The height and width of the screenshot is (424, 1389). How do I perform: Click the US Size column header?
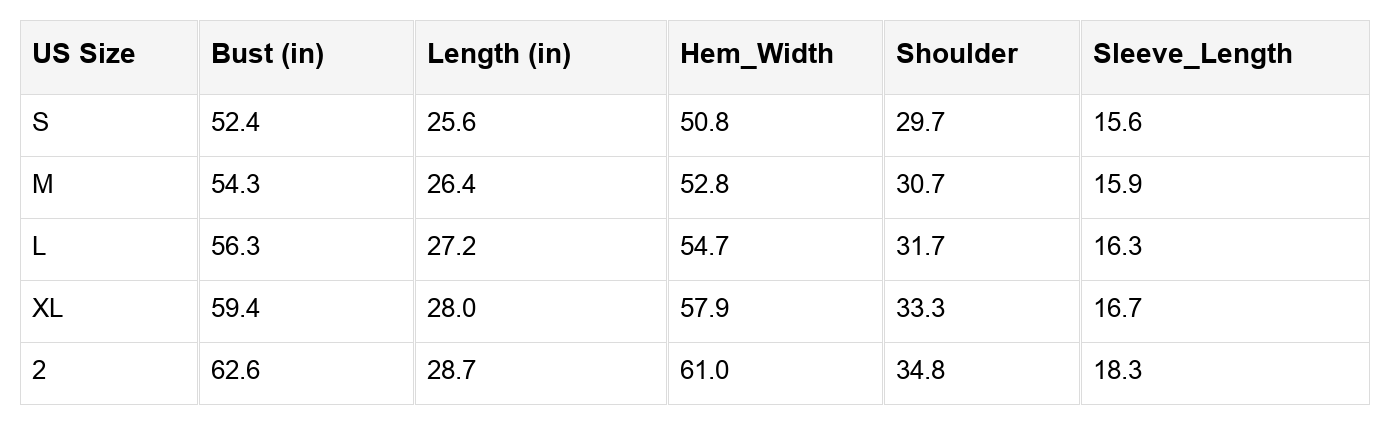point(83,54)
